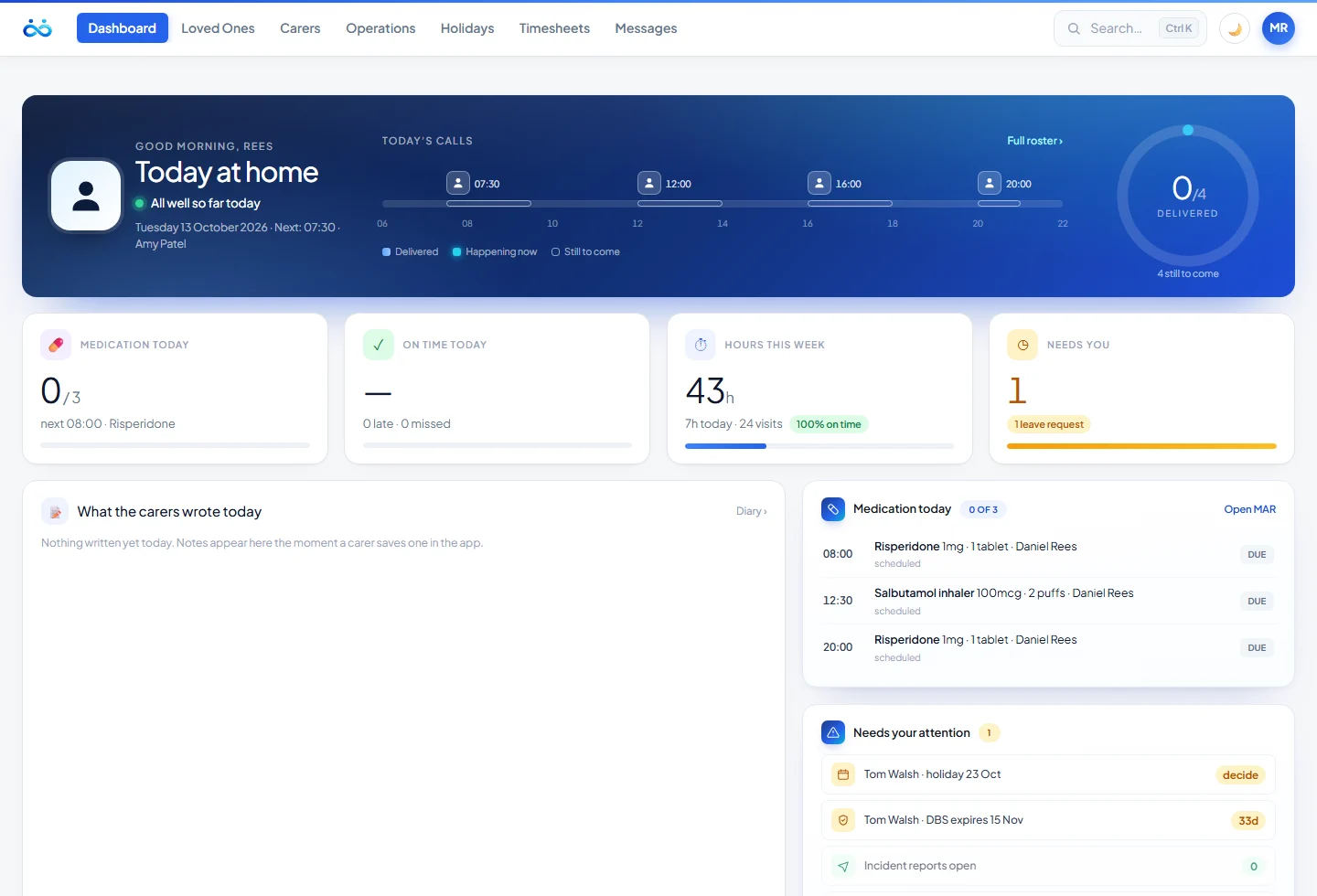Focus the Search input field
Image resolution: width=1317 pixels, height=896 pixels.
click(x=1130, y=28)
